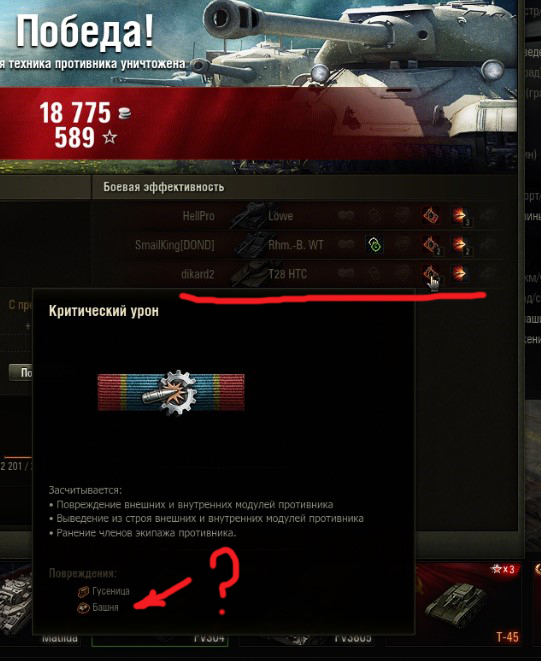Select player SmailKing[DOND] in the list
Screen dimensions: 541x661
tap(175, 245)
